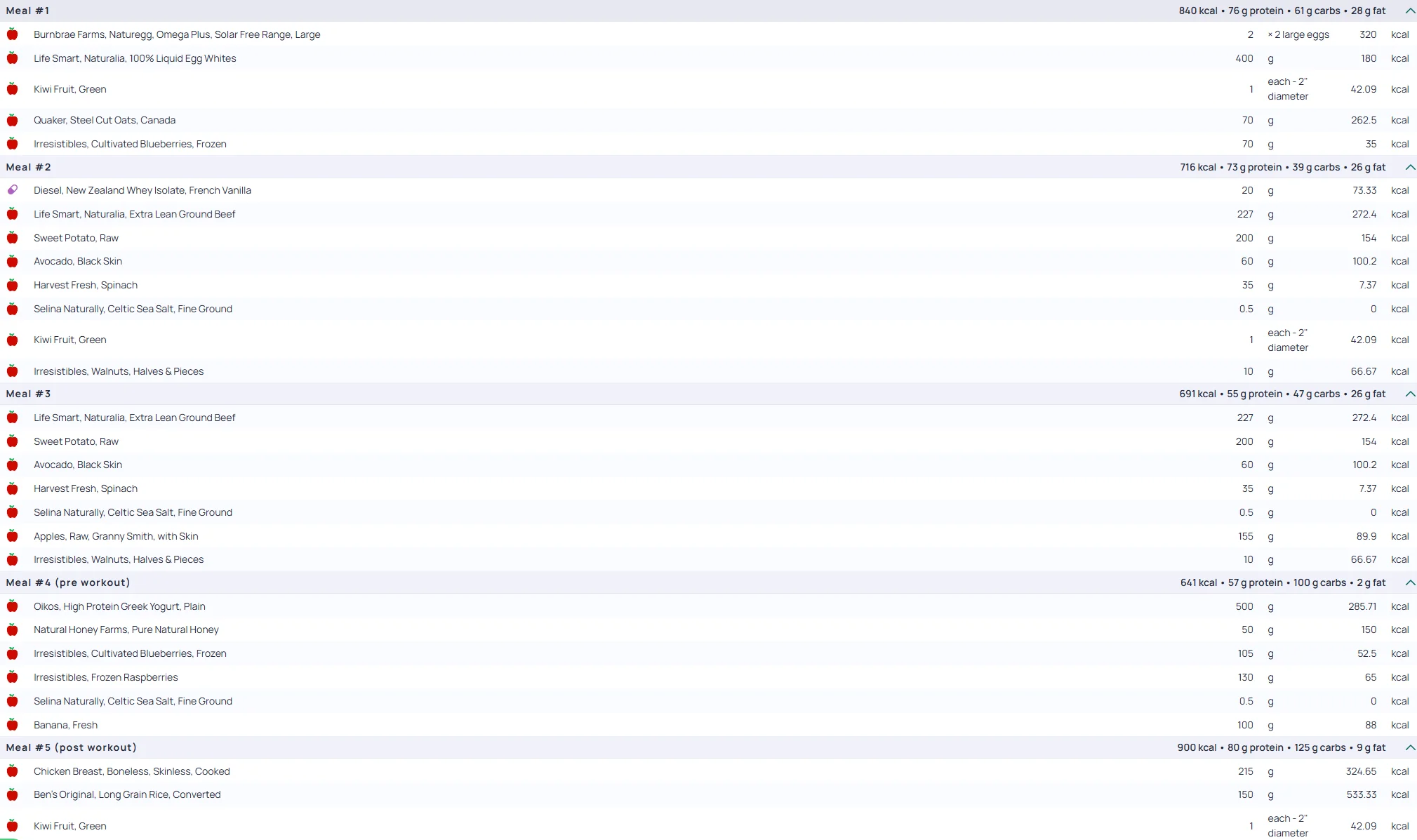Click the apple icon beside Meal #1 Blueberries
This screenshot has width=1417, height=840.
(x=13, y=144)
